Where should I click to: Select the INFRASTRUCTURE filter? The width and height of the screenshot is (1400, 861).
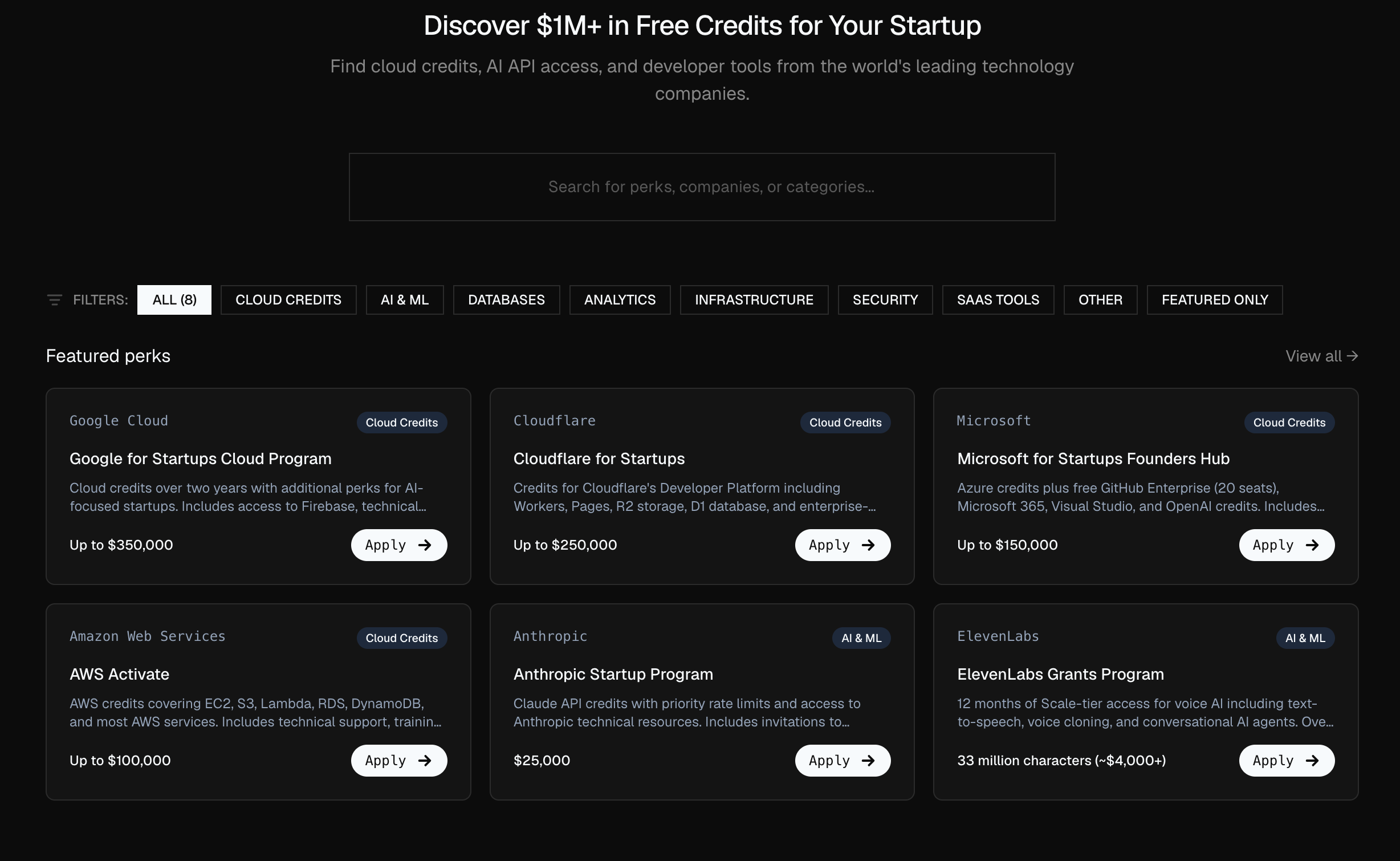[754, 299]
